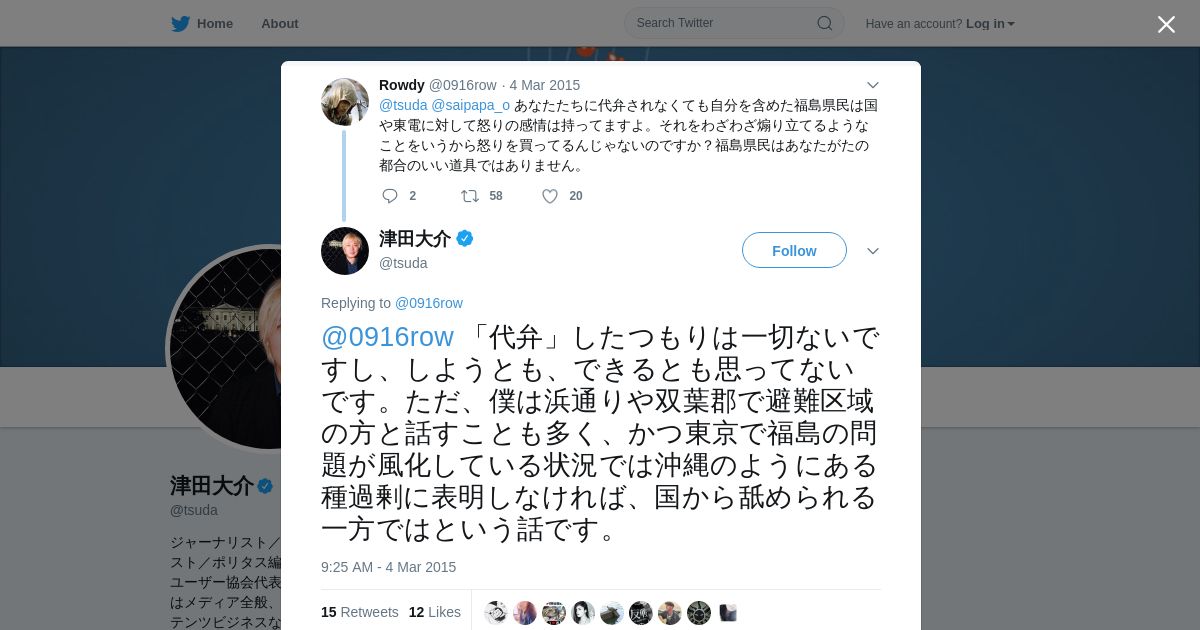This screenshot has width=1200, height=630.
Task: Expand the chevron menu on Rowdy's tweet
Action: 873,85
